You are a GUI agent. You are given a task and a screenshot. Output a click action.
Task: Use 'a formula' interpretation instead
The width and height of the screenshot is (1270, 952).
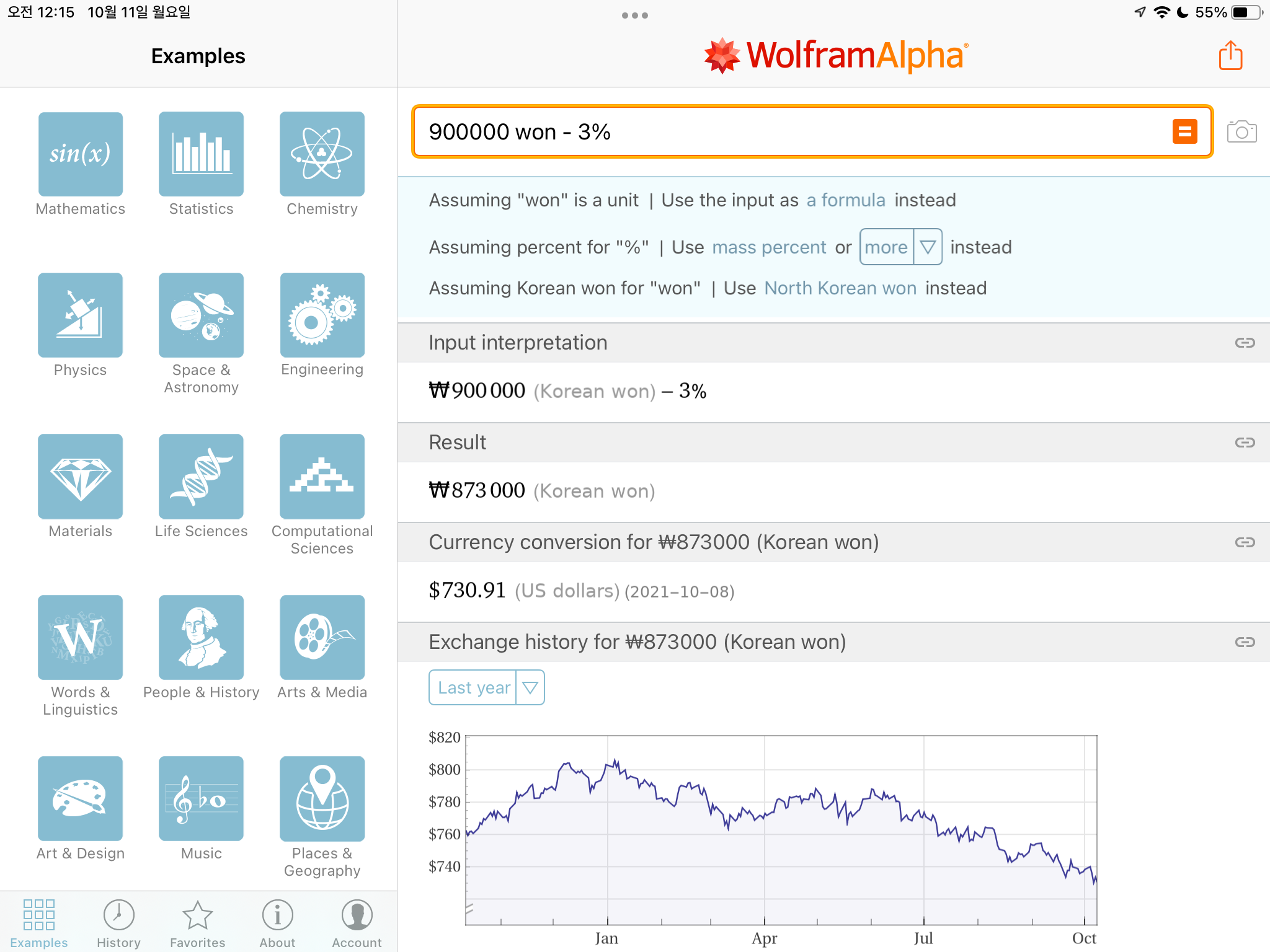pos(845,200)
